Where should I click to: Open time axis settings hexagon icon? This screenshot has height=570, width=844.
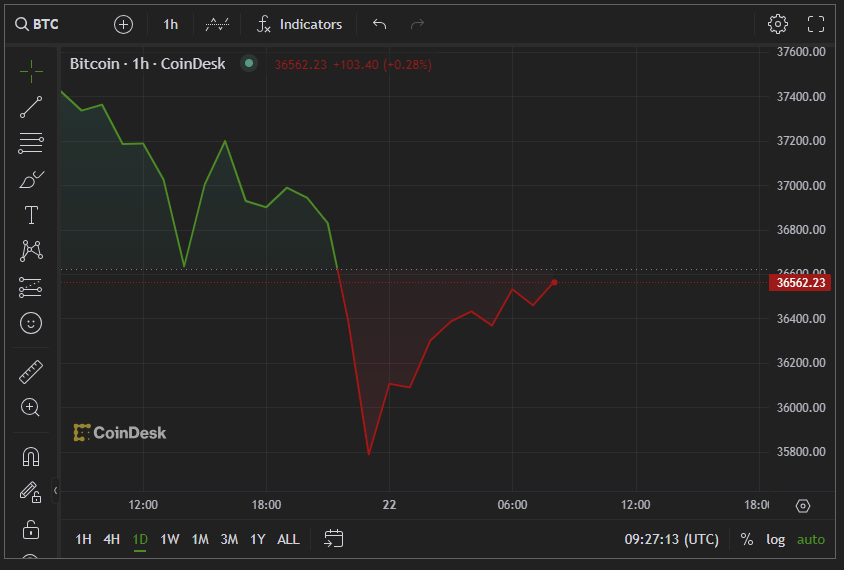pyautogui.click(x=803, y=506)
